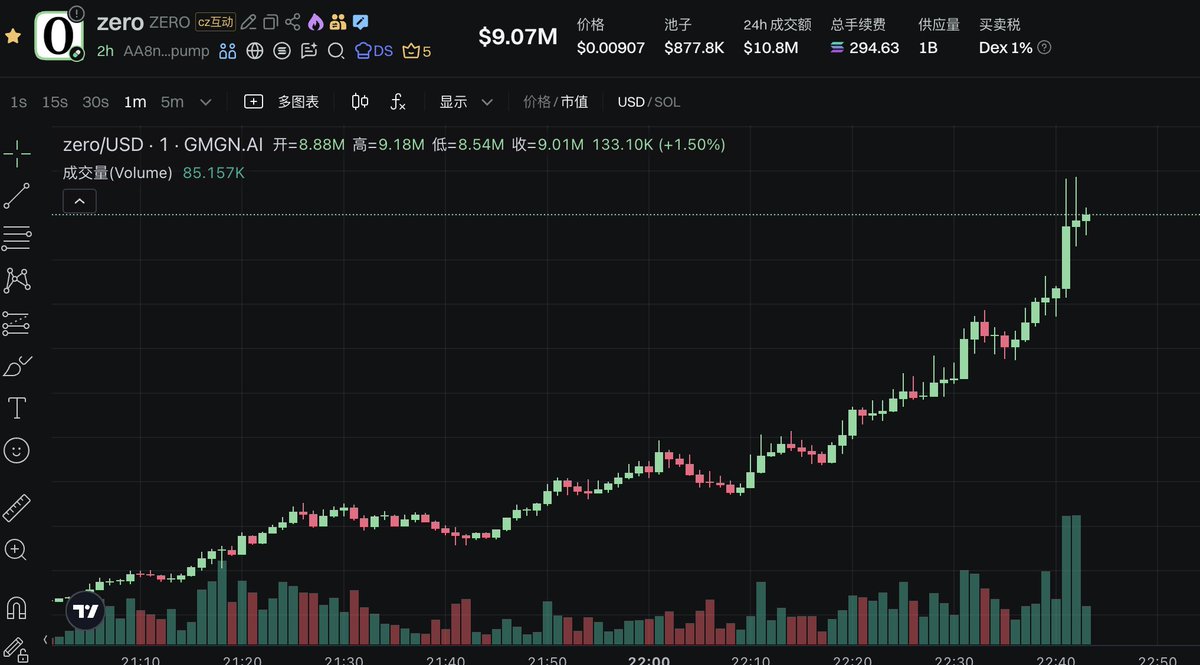Switch to the 15s timeframe
This screenshot has height=665, width=1200.
click(x=55, y=102)
